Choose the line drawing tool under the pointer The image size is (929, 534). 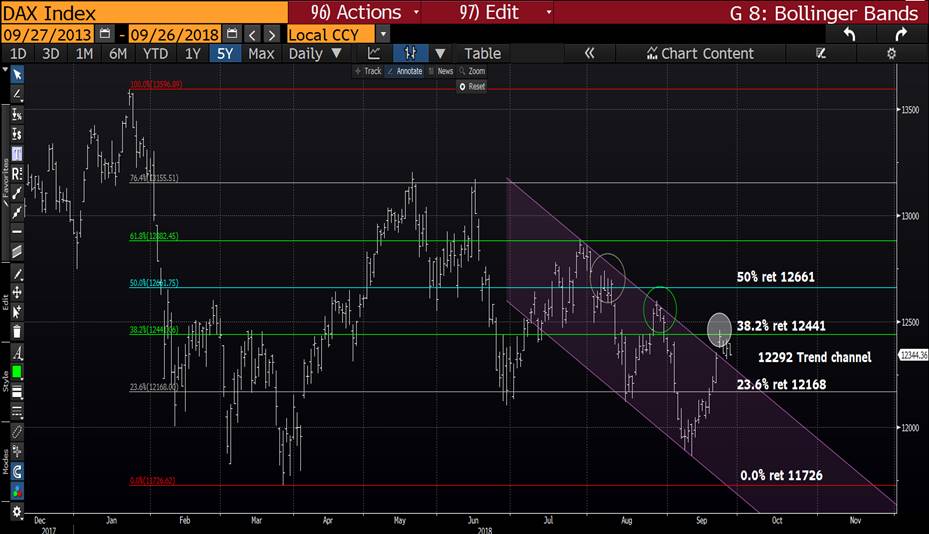click(x=17, y=94)
